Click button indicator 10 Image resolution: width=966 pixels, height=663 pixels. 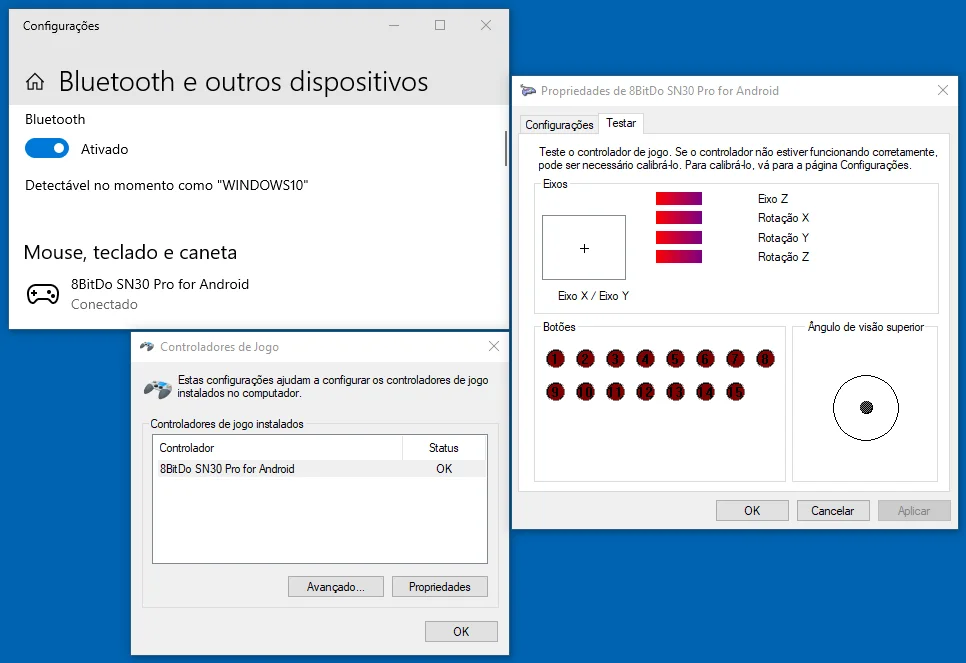585,391
